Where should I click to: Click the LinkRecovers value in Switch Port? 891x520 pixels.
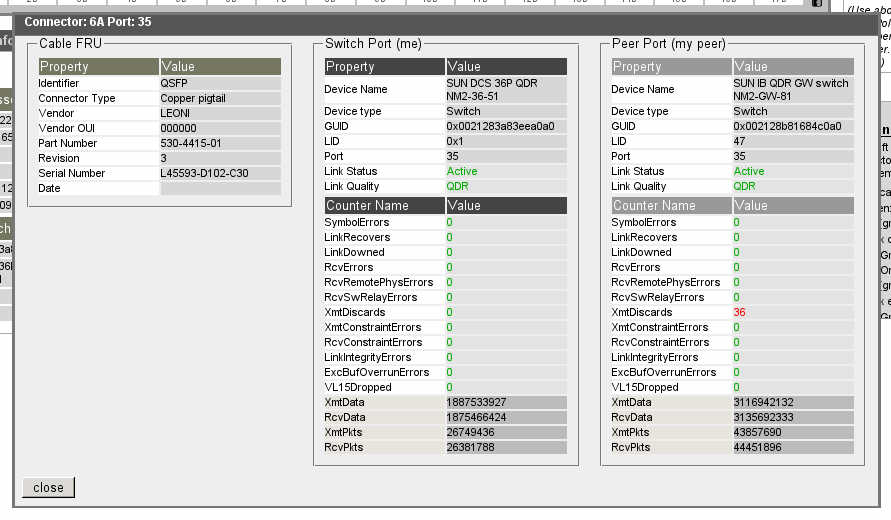tap(449, 237)
